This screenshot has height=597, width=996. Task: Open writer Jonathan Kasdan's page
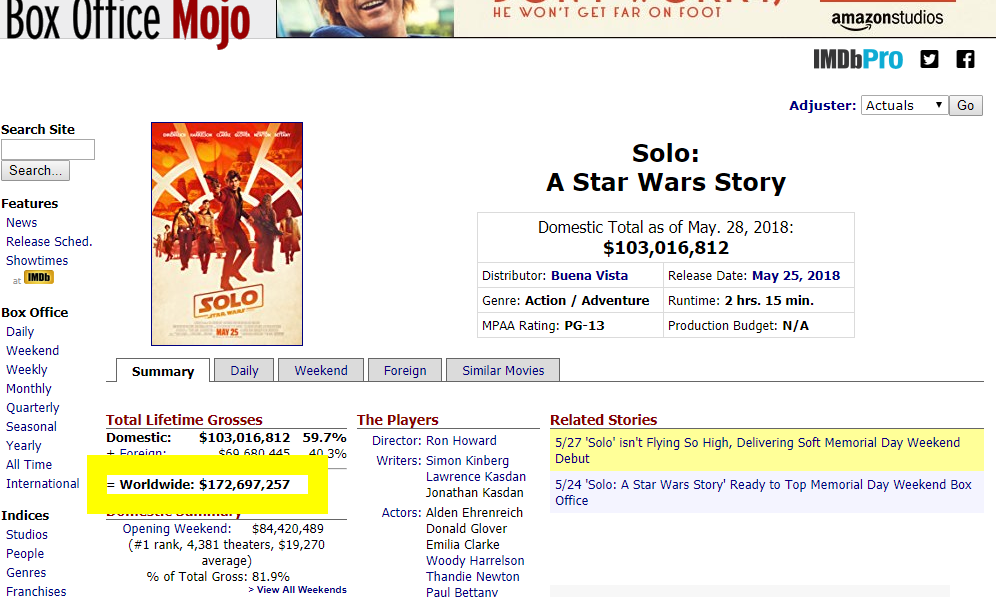[x=474, y=493]
